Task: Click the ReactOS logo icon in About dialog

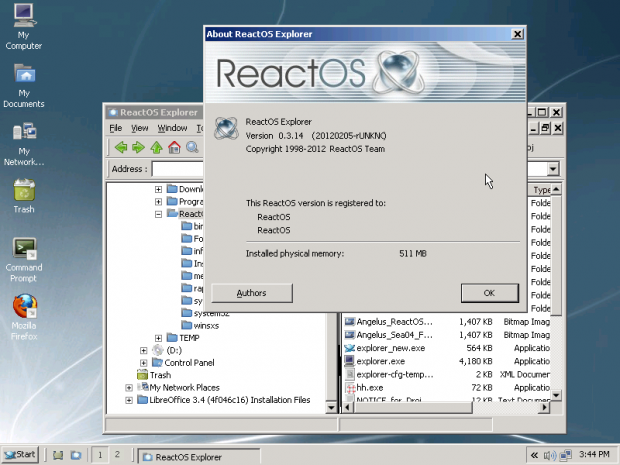Action: 226,128
